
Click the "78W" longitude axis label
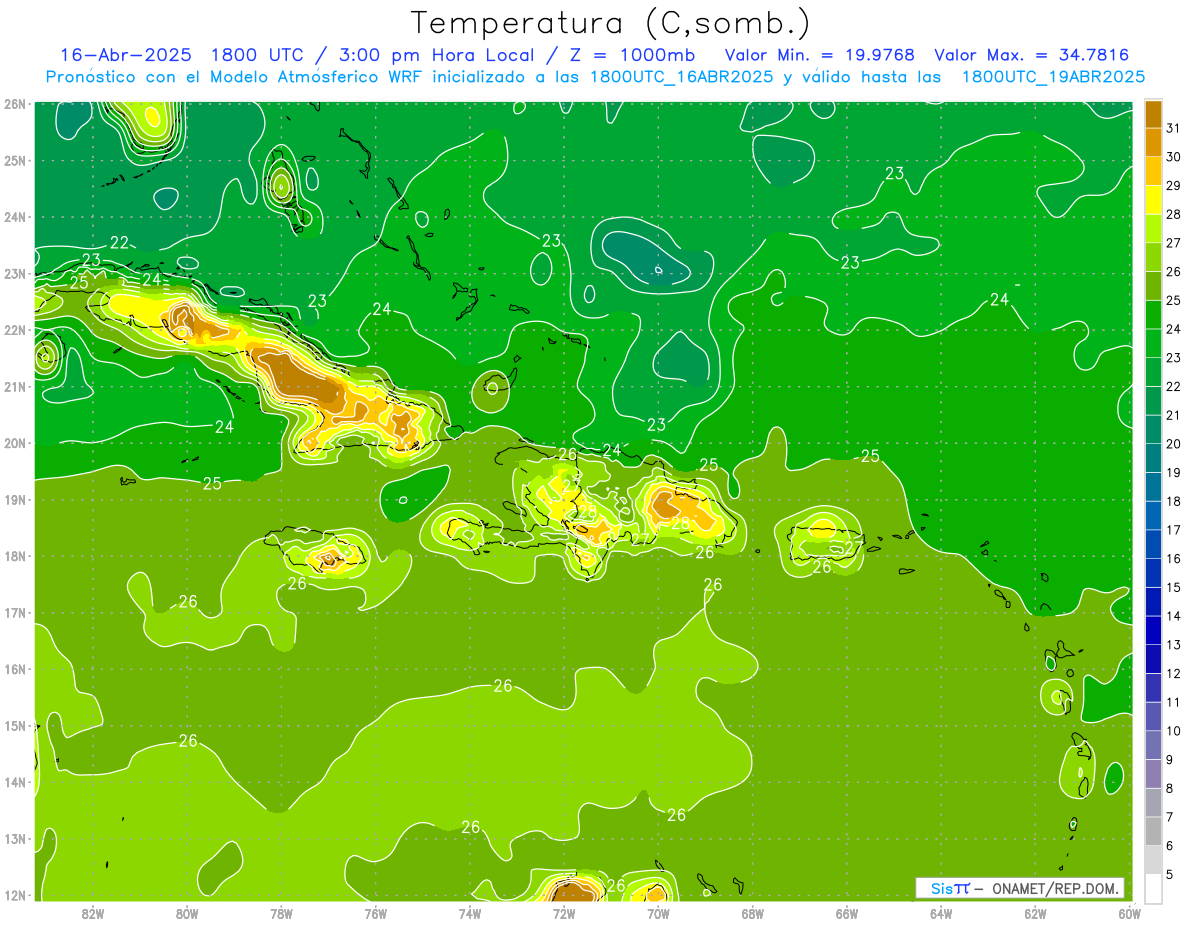(x=281, y=912)
